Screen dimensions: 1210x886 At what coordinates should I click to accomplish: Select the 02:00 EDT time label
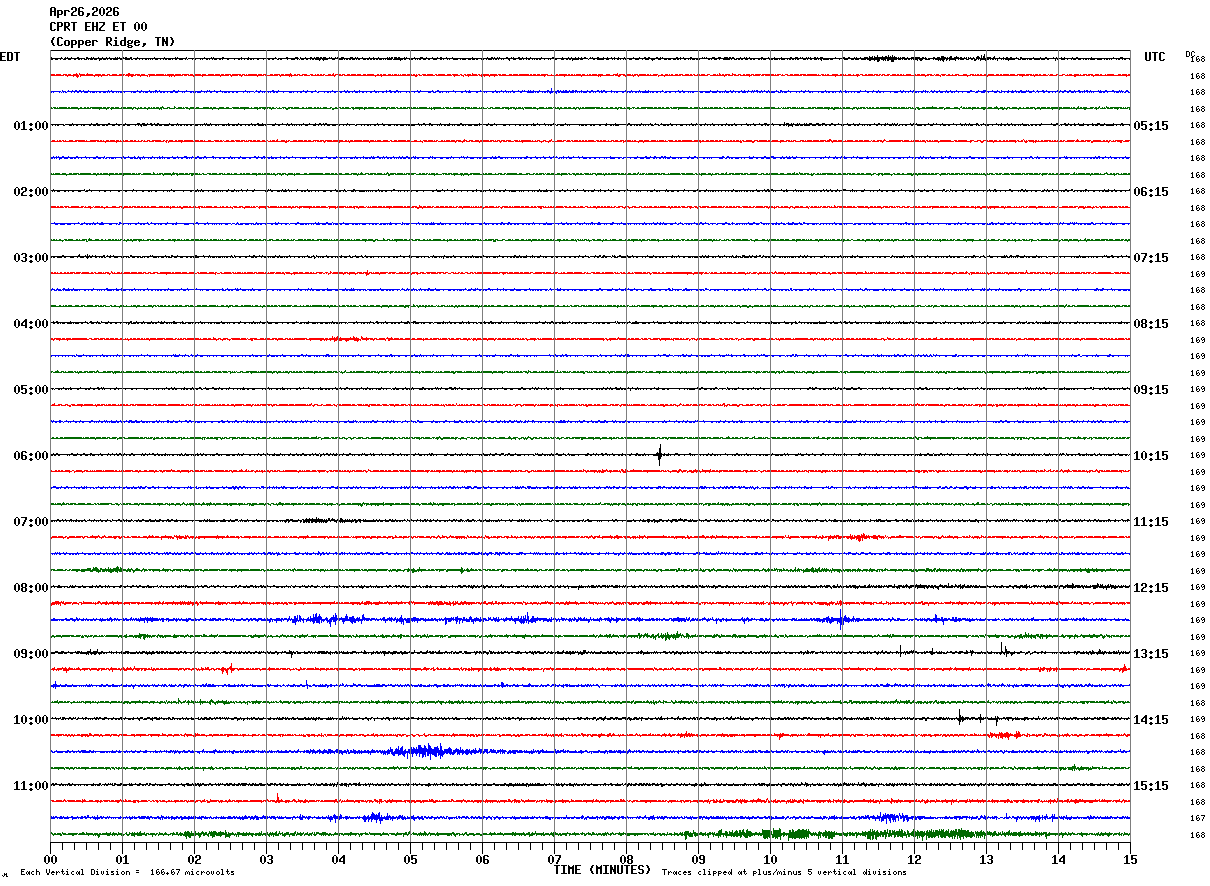31,192
